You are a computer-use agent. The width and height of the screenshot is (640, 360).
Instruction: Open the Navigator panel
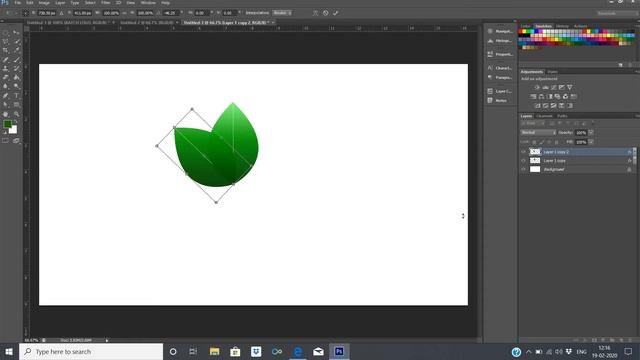500,31
